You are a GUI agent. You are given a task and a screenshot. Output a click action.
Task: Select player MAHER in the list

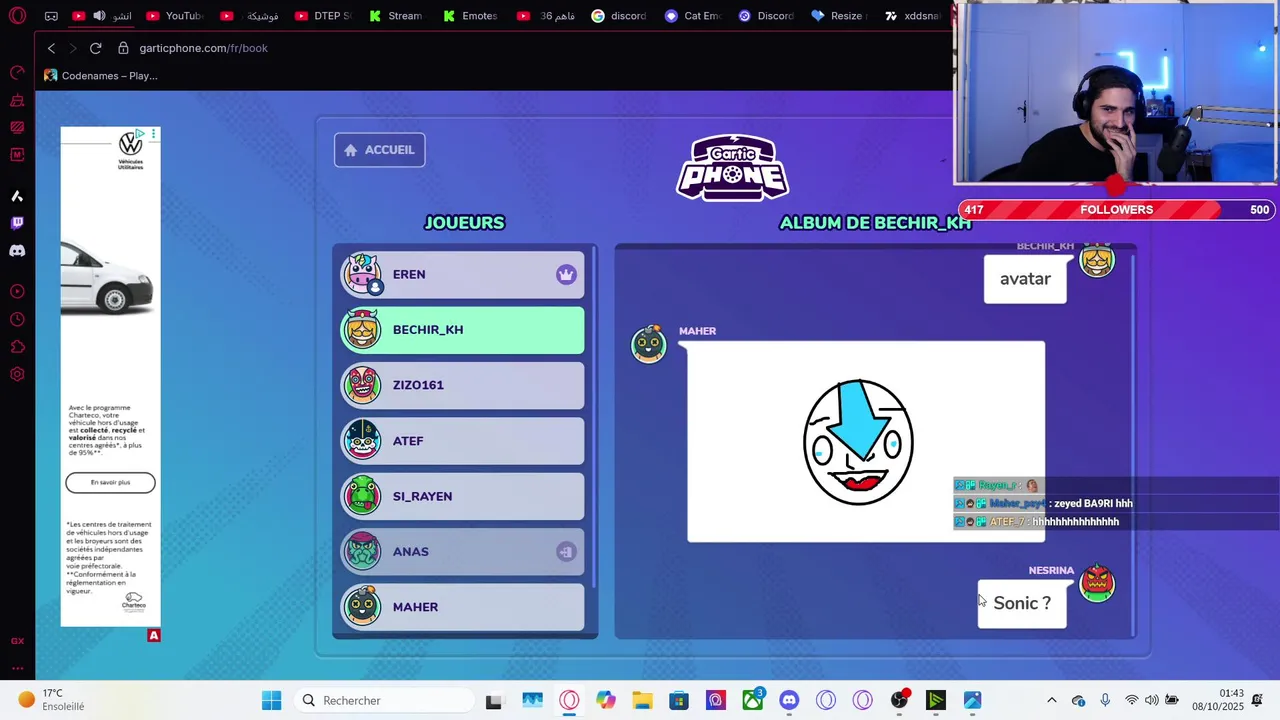click(x=462, y=607)
